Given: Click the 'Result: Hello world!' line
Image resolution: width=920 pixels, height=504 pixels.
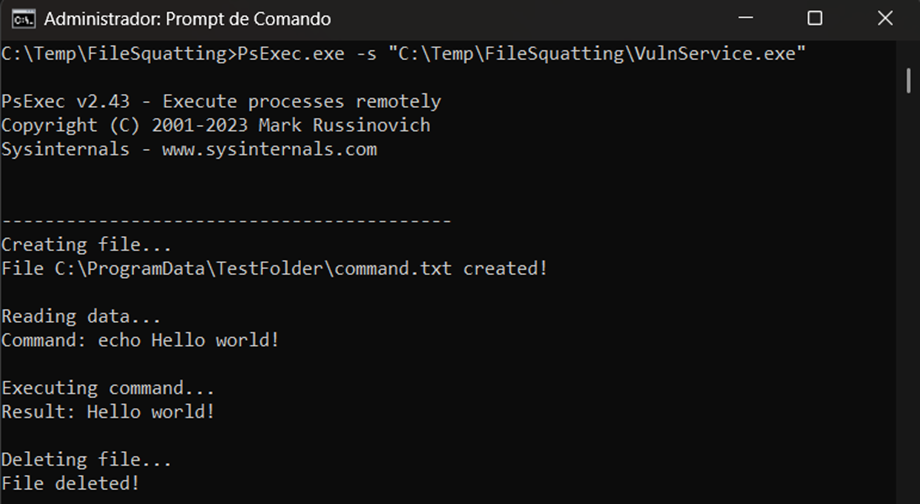Looking at the screenshot, I should [108, 412].
